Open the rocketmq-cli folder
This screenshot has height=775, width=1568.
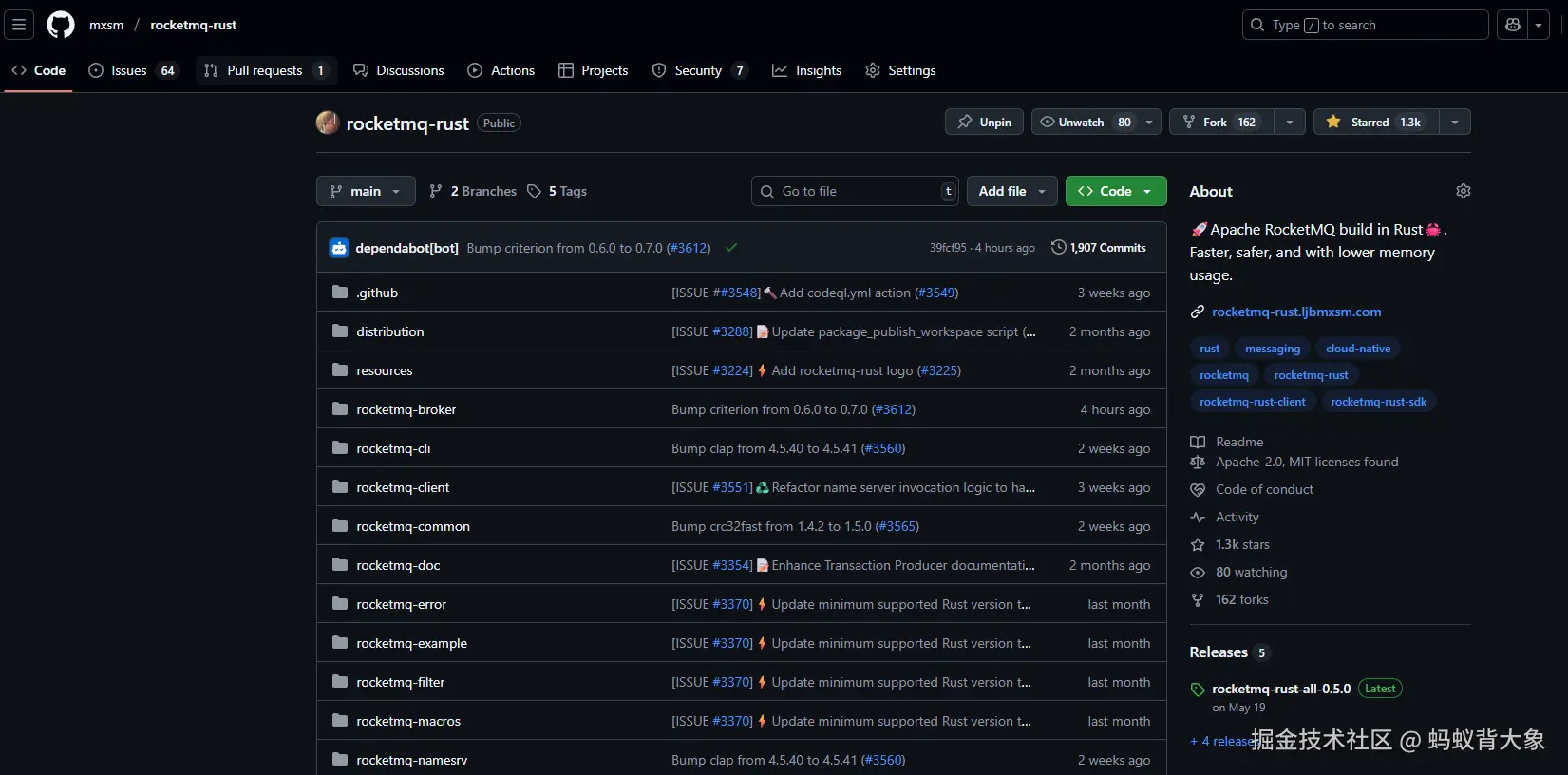click(393, 448)
